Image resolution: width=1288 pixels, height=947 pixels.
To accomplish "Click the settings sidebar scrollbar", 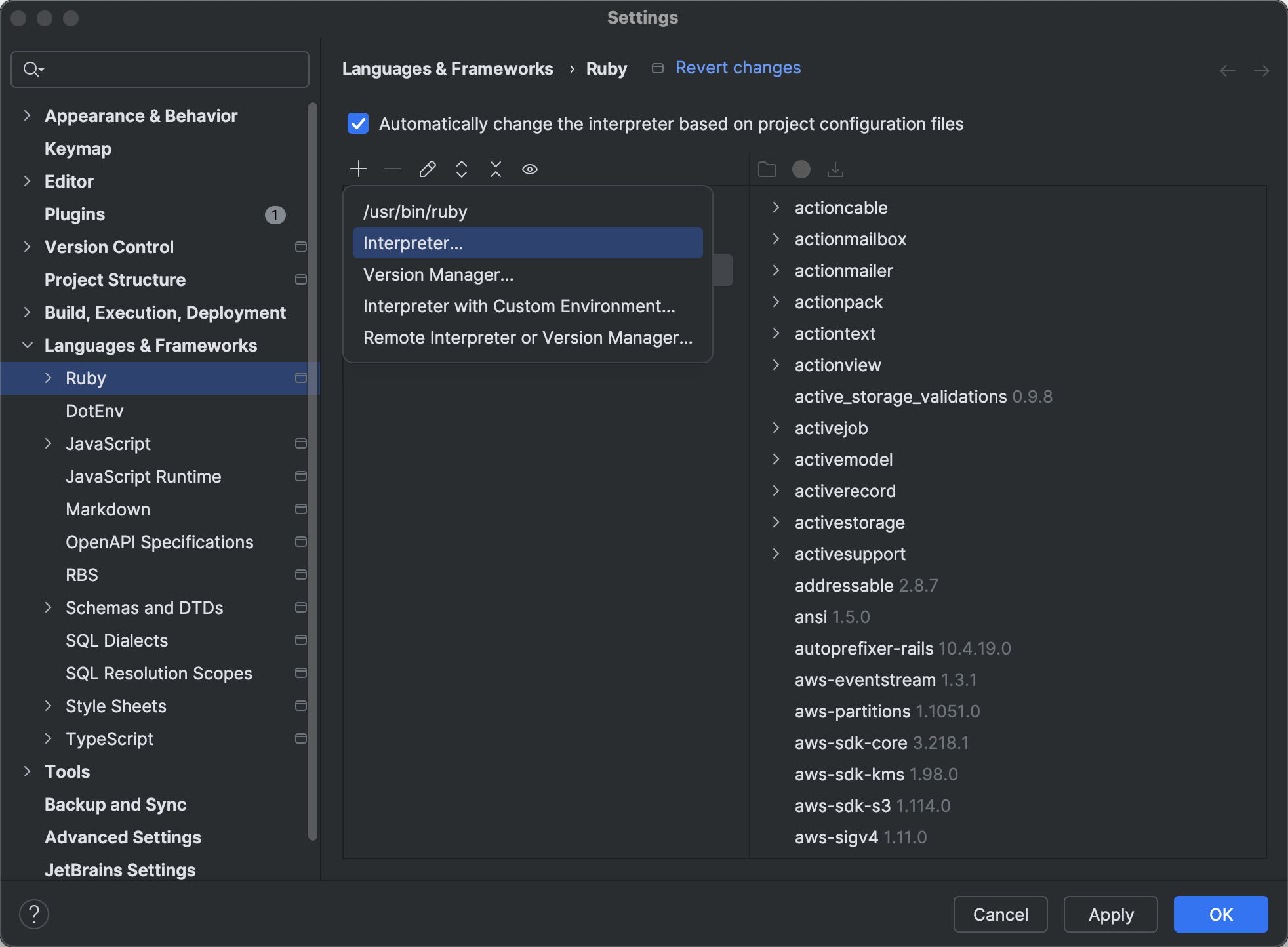I will pyautogui.click(x=313, y=471).
